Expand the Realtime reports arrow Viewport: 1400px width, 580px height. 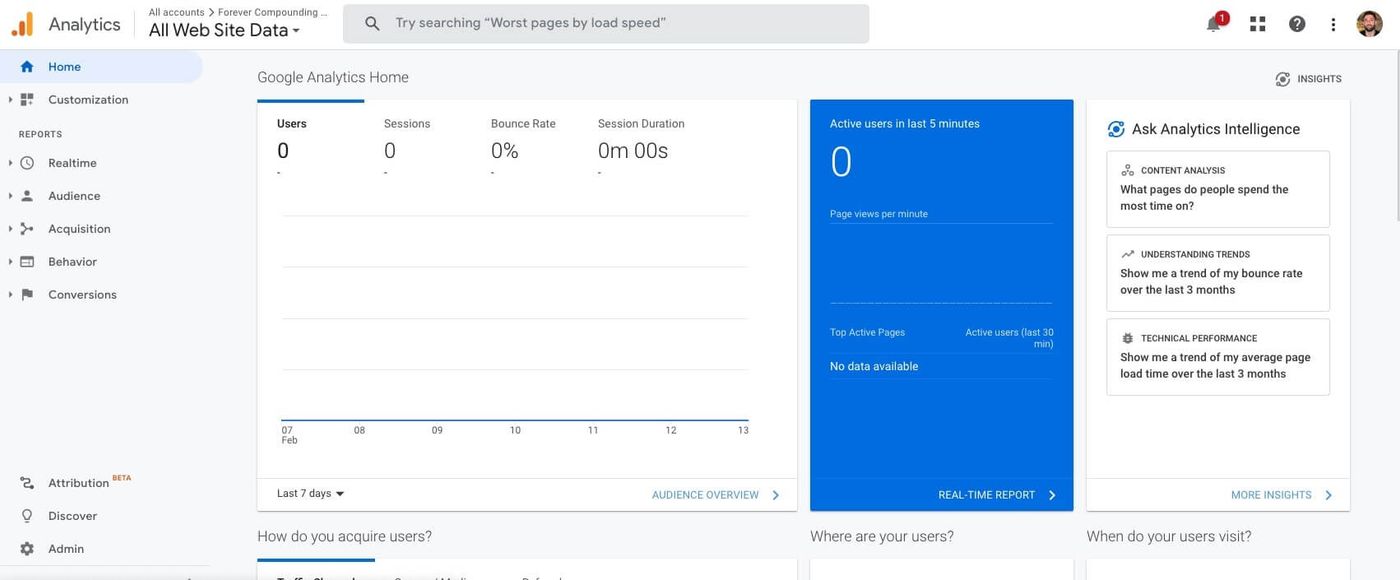click(10, 163)
